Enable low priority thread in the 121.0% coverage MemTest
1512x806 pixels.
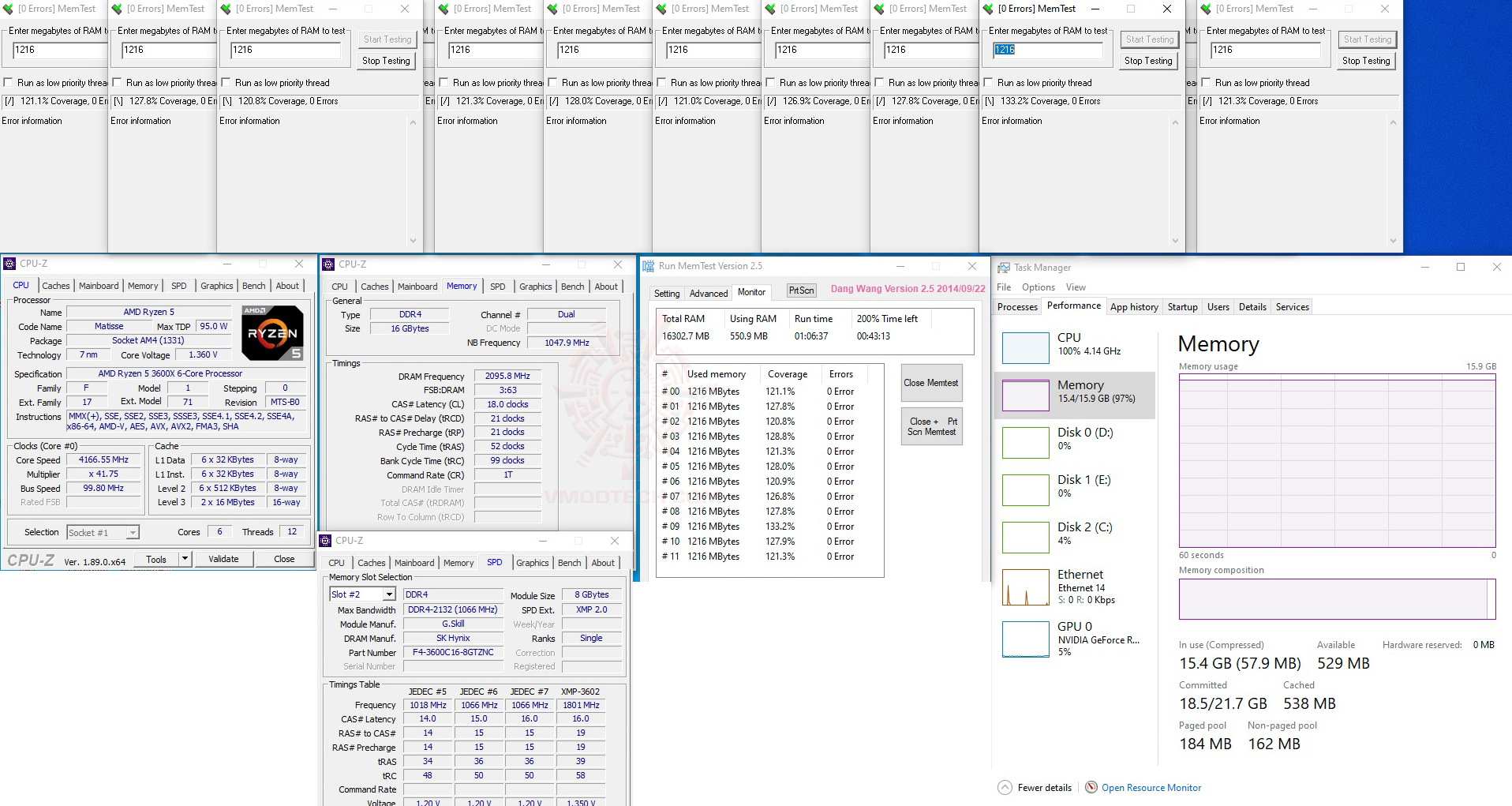[x=661, y=83]
